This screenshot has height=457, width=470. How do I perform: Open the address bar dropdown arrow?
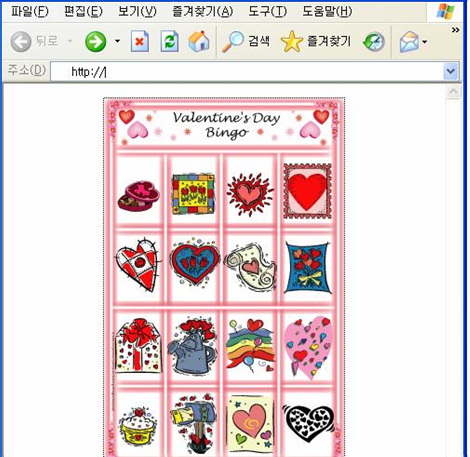451,71
